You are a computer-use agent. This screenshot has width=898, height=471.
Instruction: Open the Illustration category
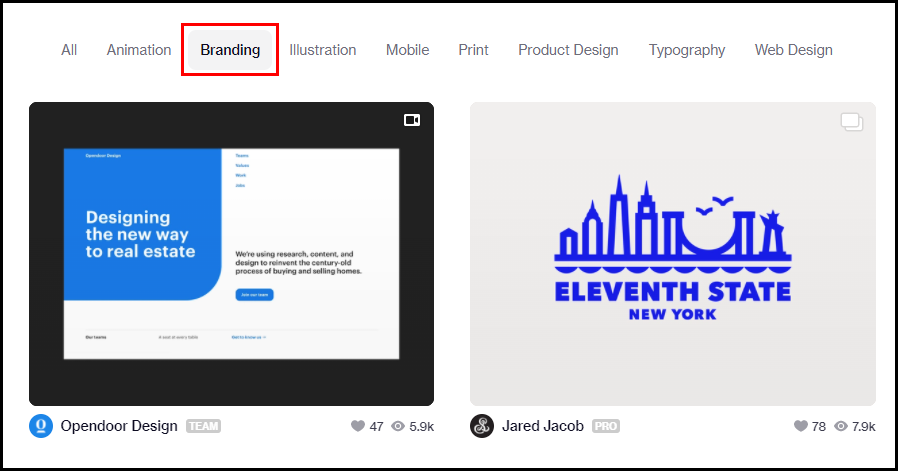pos(322,50)
